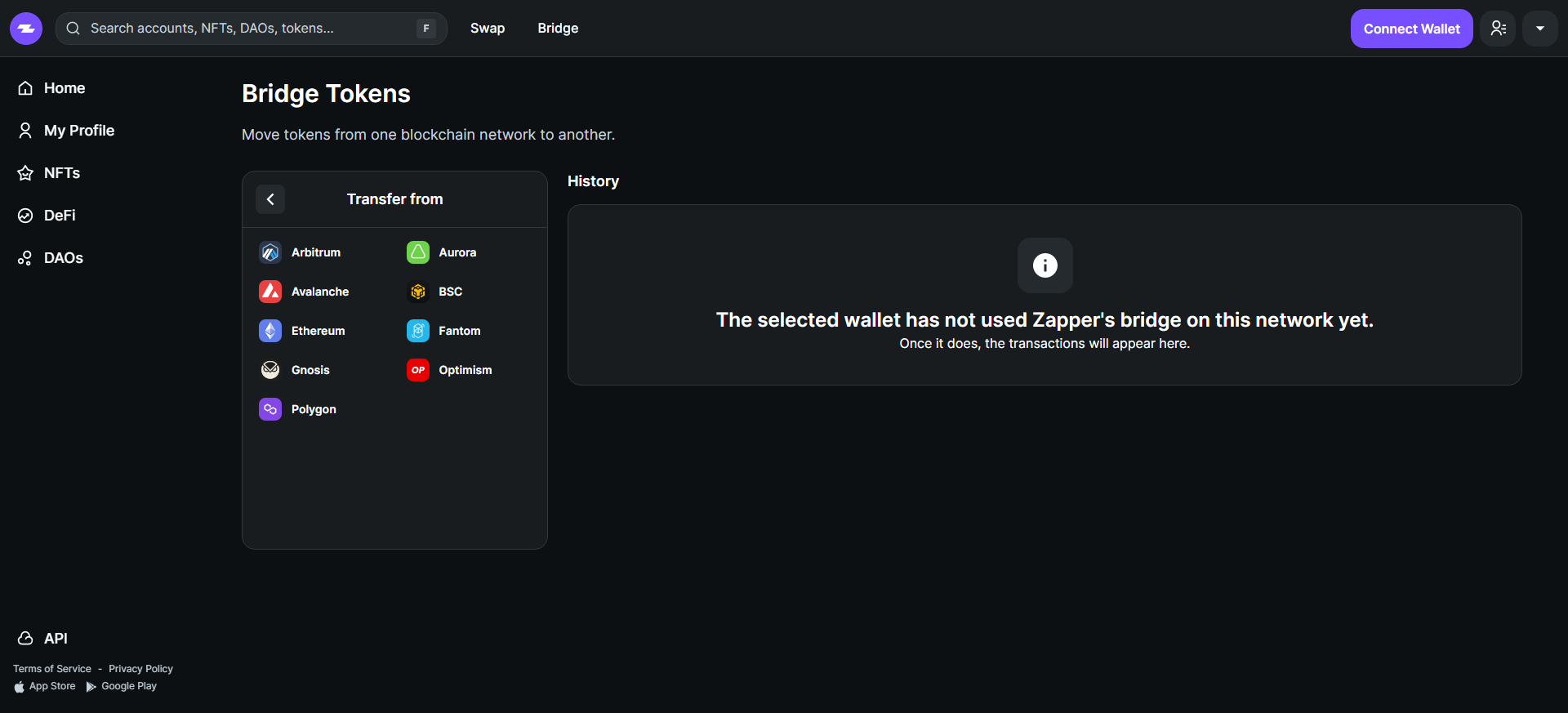Open the Bridge tab
1568x713 pixels.
click(558, 29)
